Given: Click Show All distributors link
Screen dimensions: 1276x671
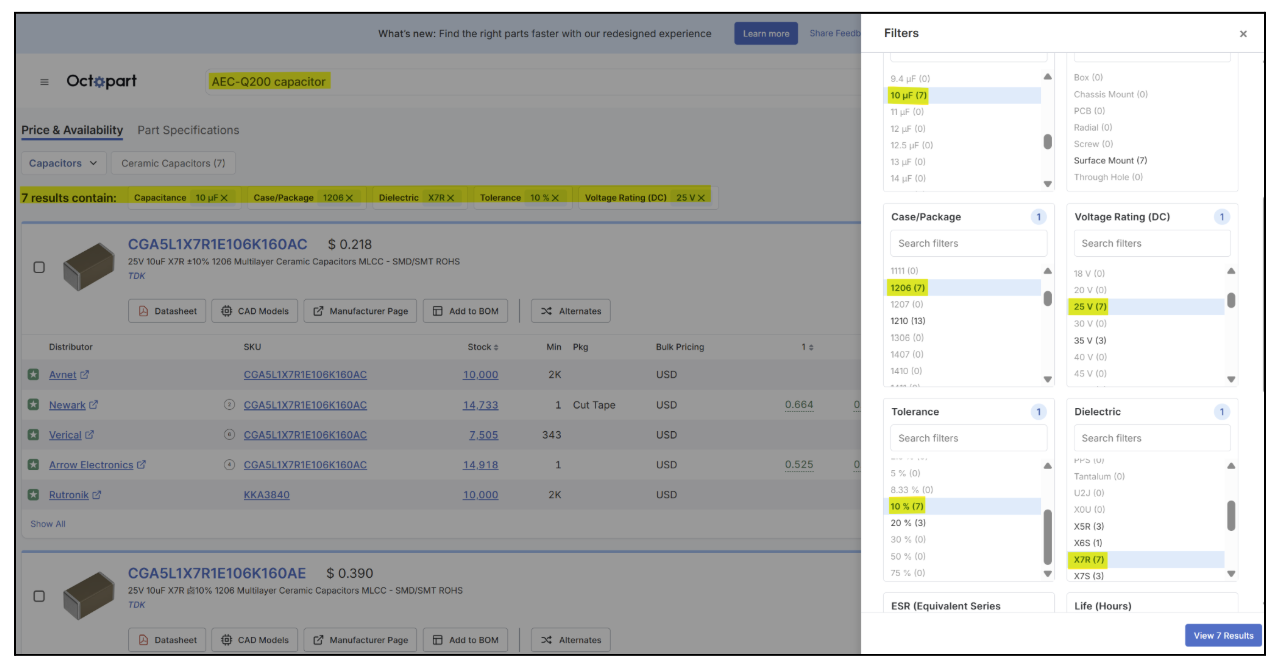Looking at the screenshot, I should coord(48,524).
